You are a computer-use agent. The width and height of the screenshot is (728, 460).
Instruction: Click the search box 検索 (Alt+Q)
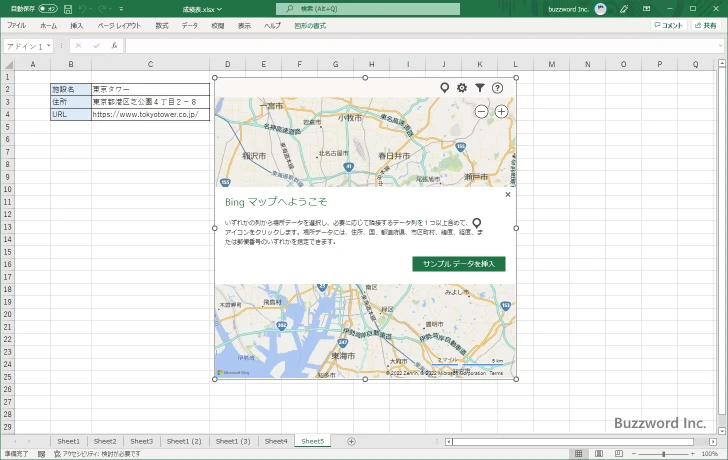point(368,9)
